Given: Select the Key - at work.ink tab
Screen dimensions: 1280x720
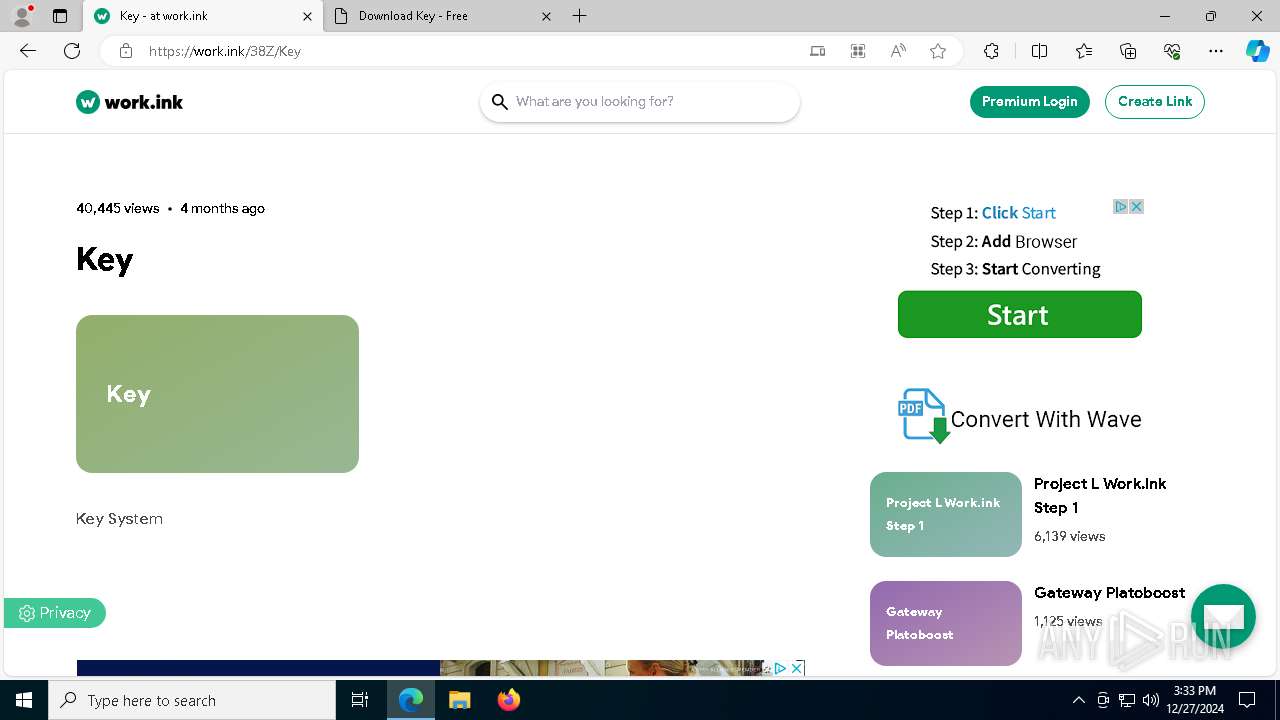Looking at the screenshot, I should click(x=203, y=16).
